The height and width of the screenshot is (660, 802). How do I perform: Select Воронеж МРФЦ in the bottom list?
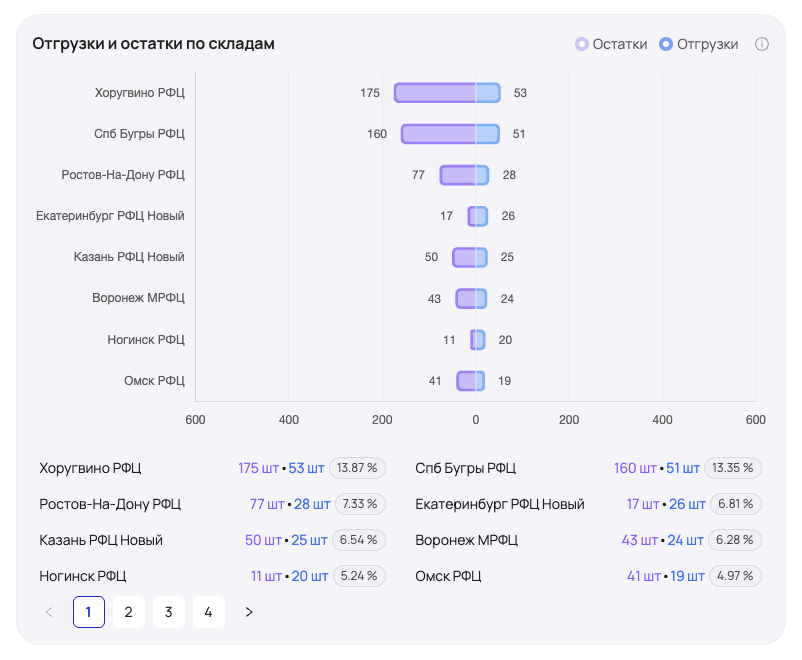466,540
